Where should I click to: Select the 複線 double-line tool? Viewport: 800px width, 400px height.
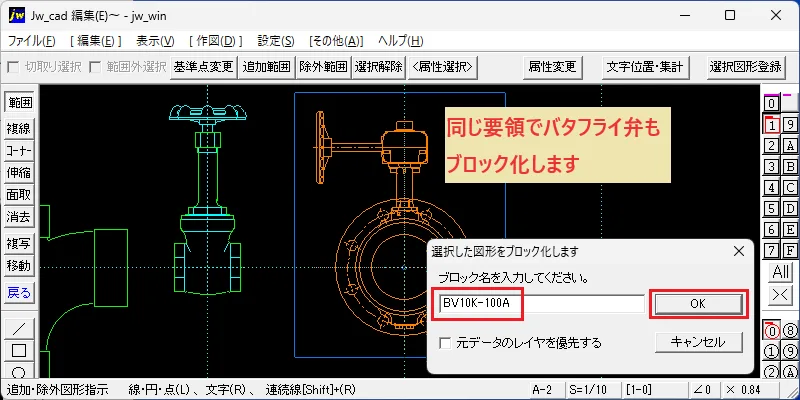click(19, 129)
